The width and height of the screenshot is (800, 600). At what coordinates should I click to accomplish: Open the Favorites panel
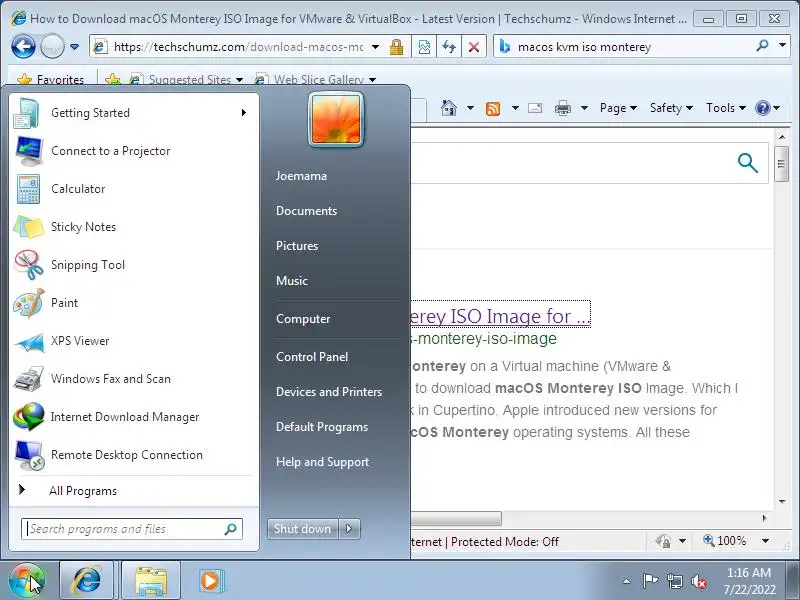[50, 80]
